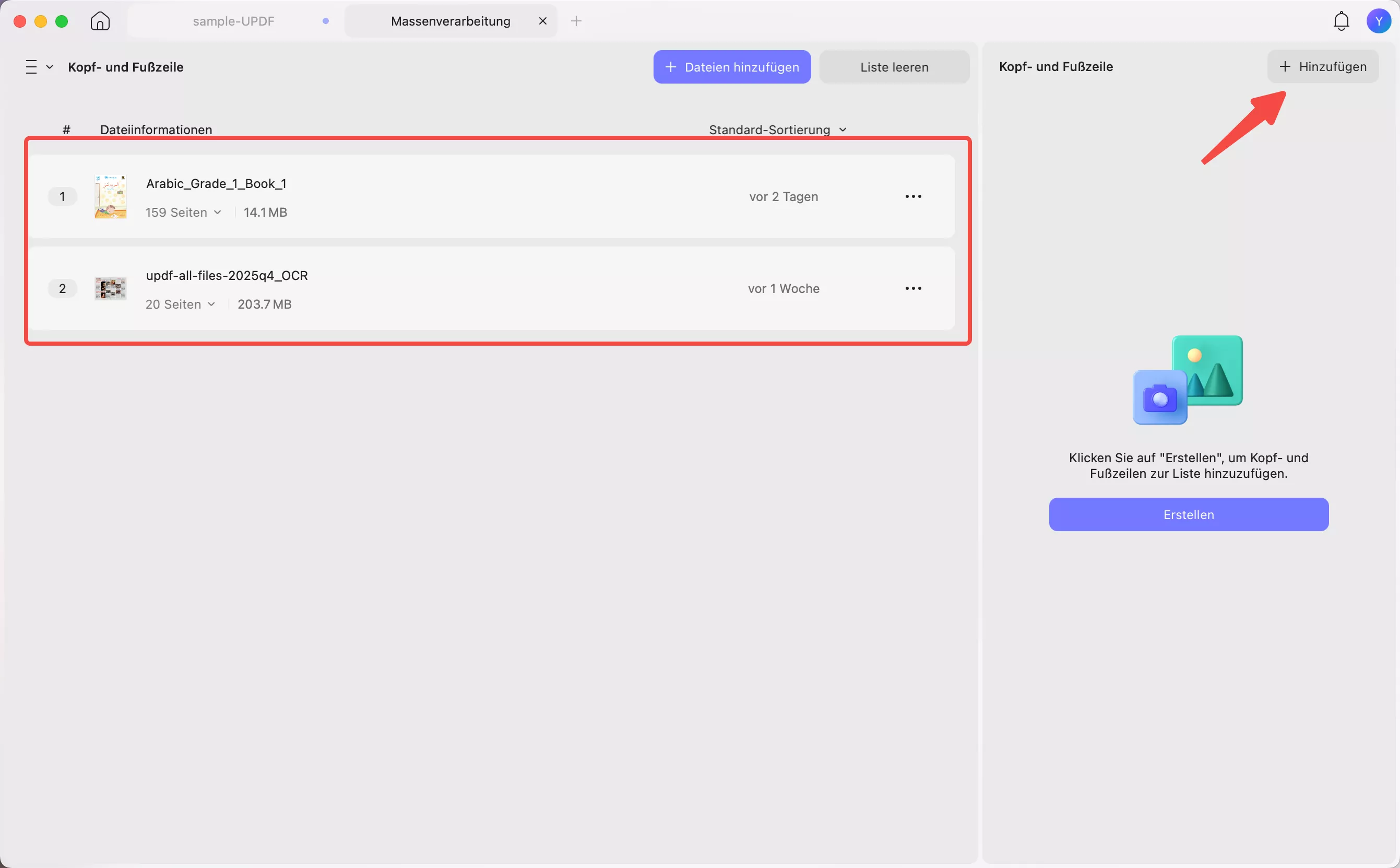Open more options for Arabic_Grade_1_Book_1

click(913, 196)
